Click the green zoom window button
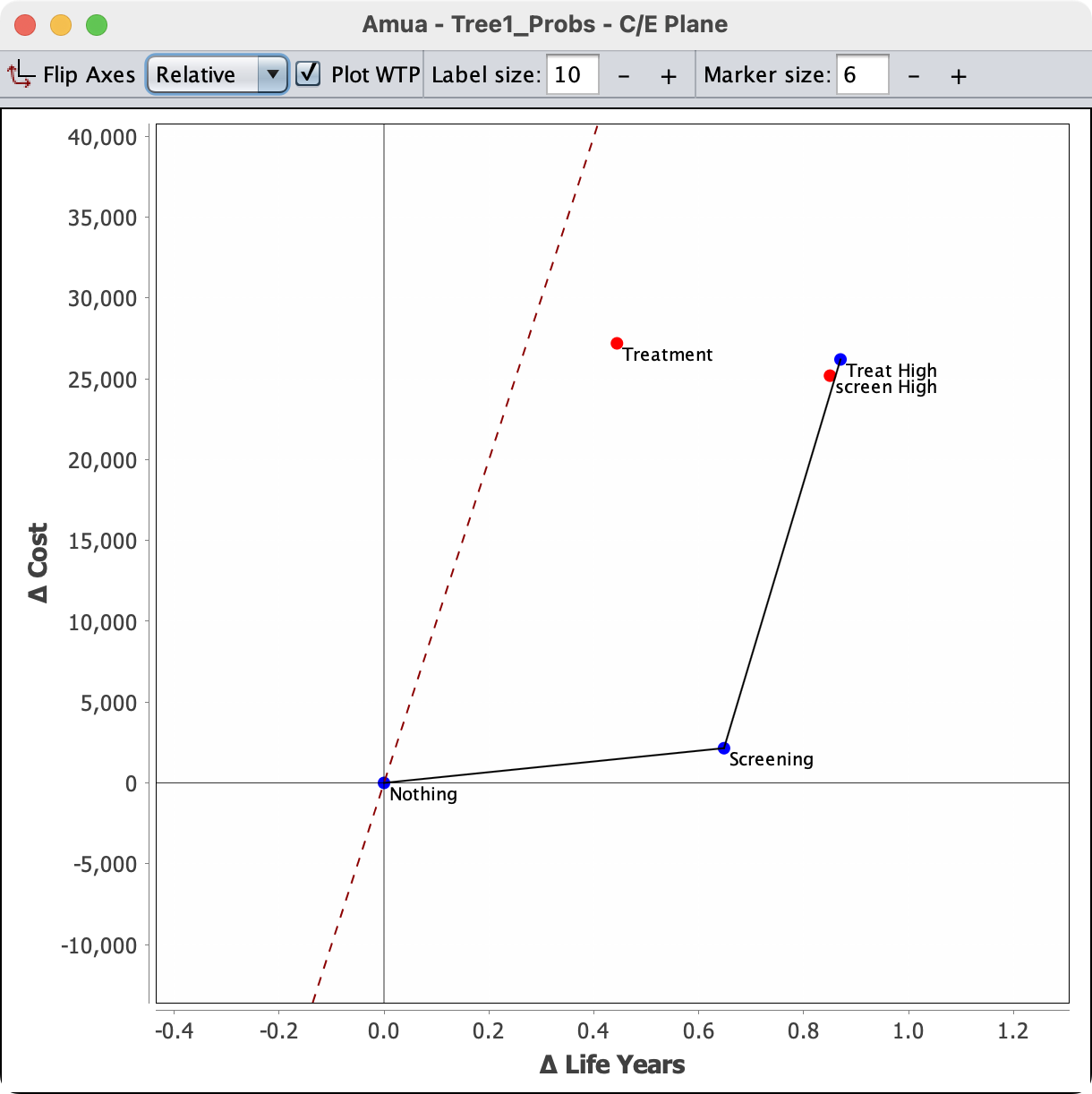1092x1094 pixels. point(97,25)
